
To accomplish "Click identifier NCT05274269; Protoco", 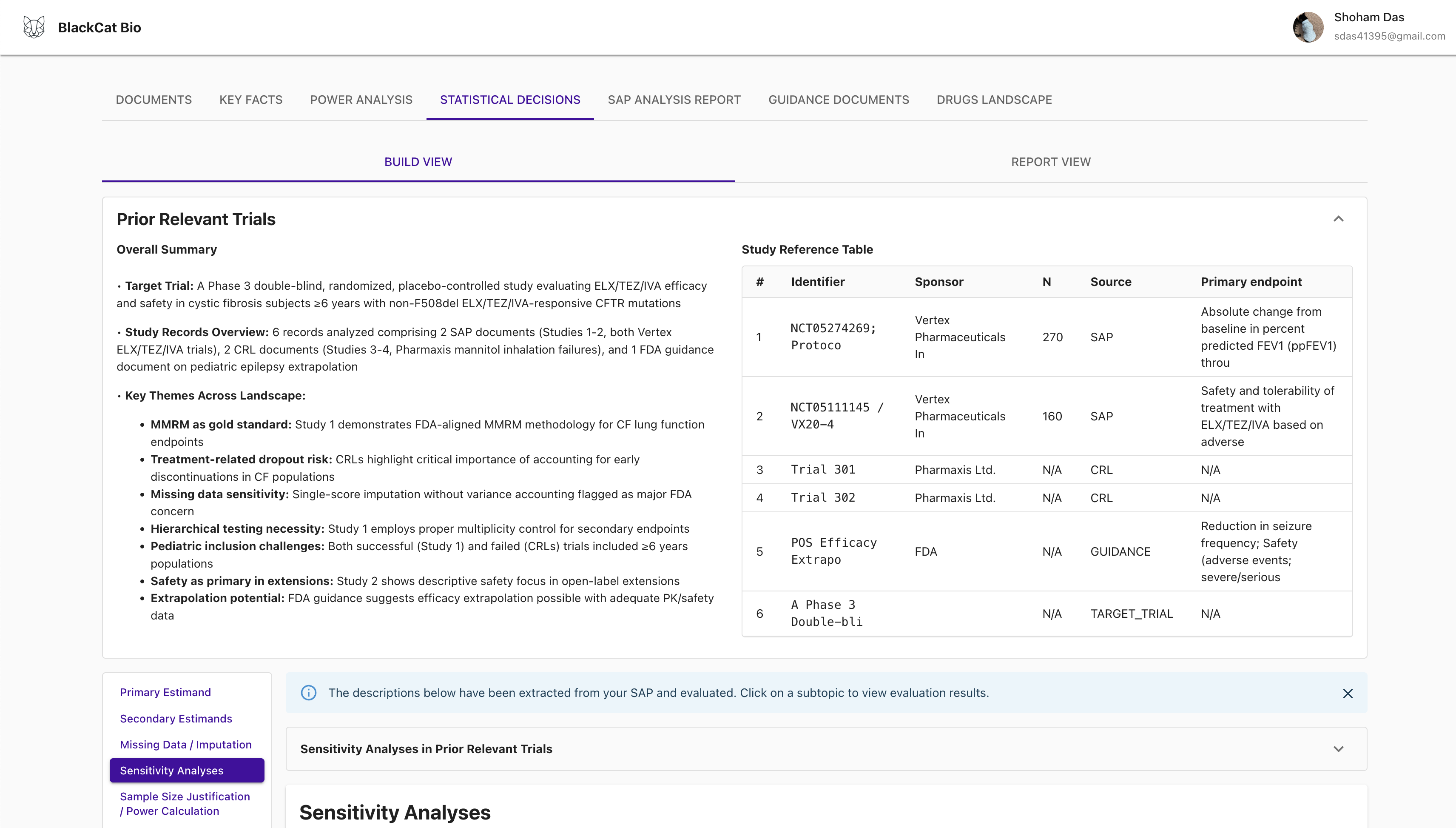I will [x=834, y=337].
